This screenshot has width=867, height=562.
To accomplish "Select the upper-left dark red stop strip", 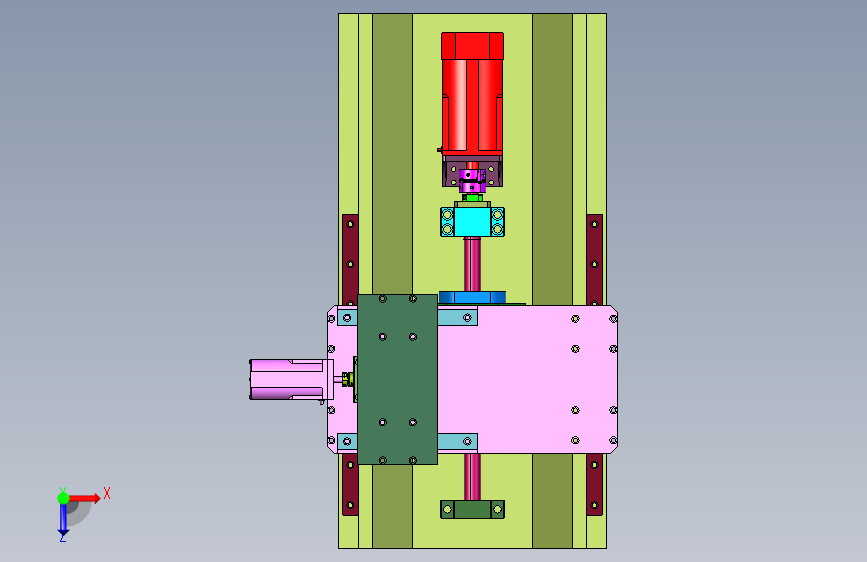I will click(x=350, y=259).
